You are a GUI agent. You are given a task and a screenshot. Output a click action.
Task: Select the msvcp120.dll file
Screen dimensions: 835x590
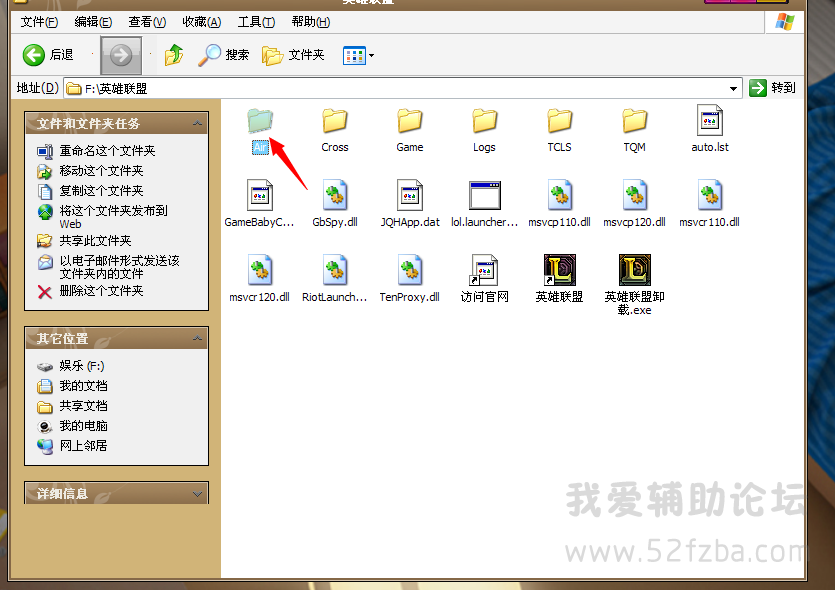[x=634, y=204]
